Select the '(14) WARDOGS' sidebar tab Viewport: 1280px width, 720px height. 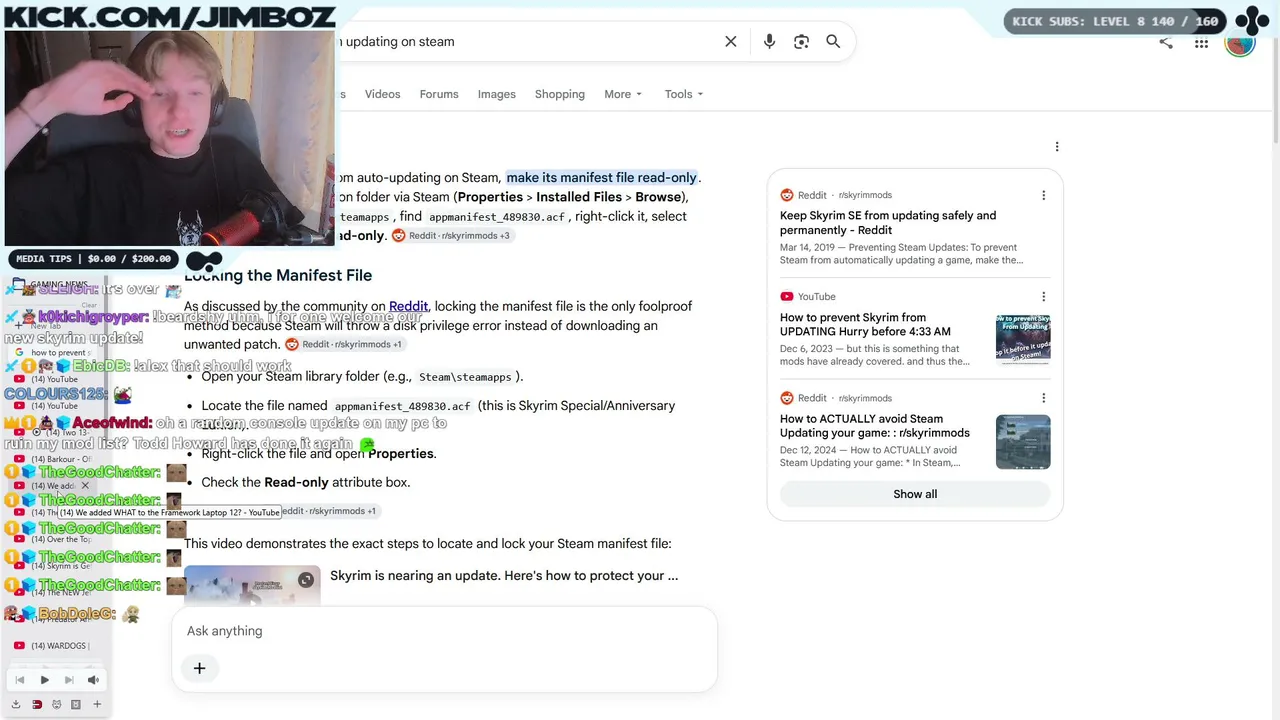click(55, 646)
